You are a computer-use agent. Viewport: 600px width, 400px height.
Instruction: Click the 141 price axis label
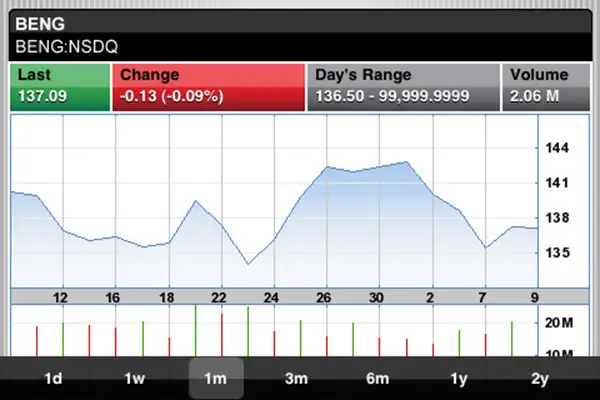pos(557,183)
